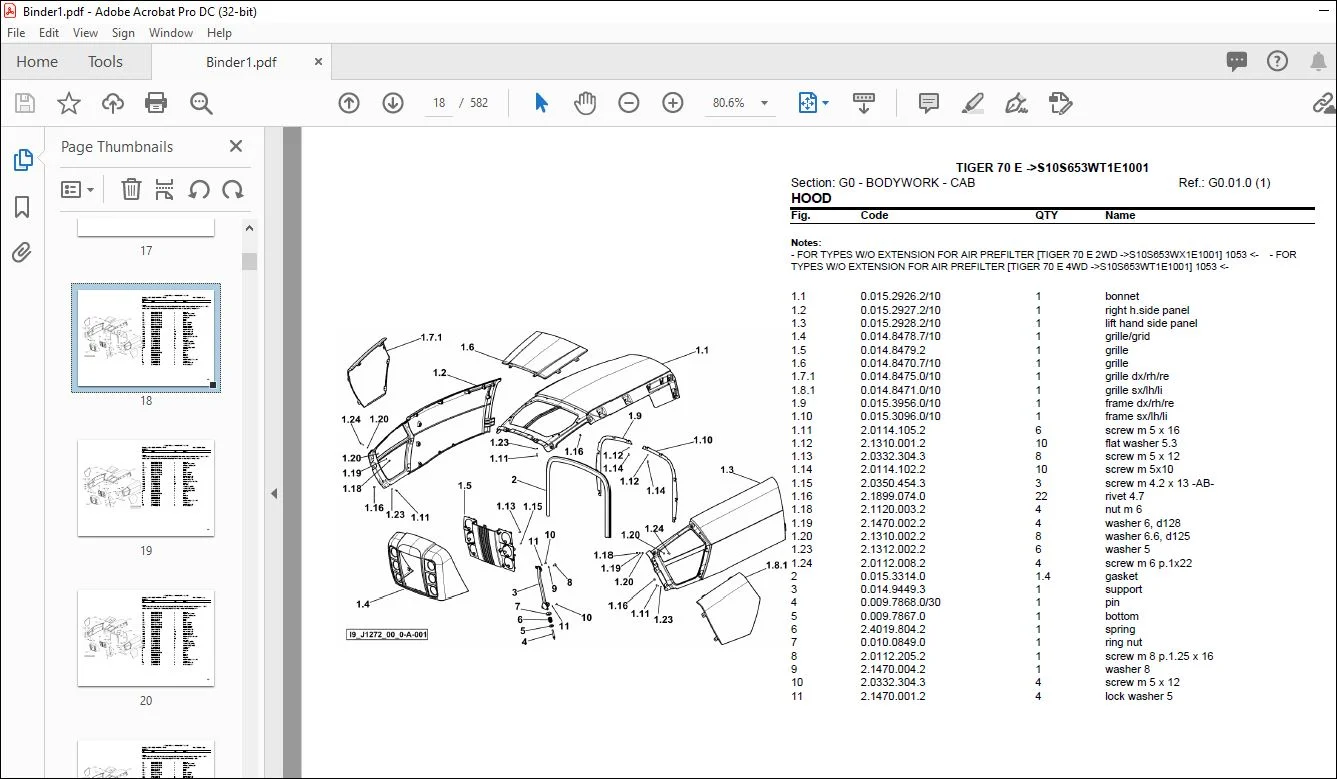
Task: Open the File menu
Action: 16,33
